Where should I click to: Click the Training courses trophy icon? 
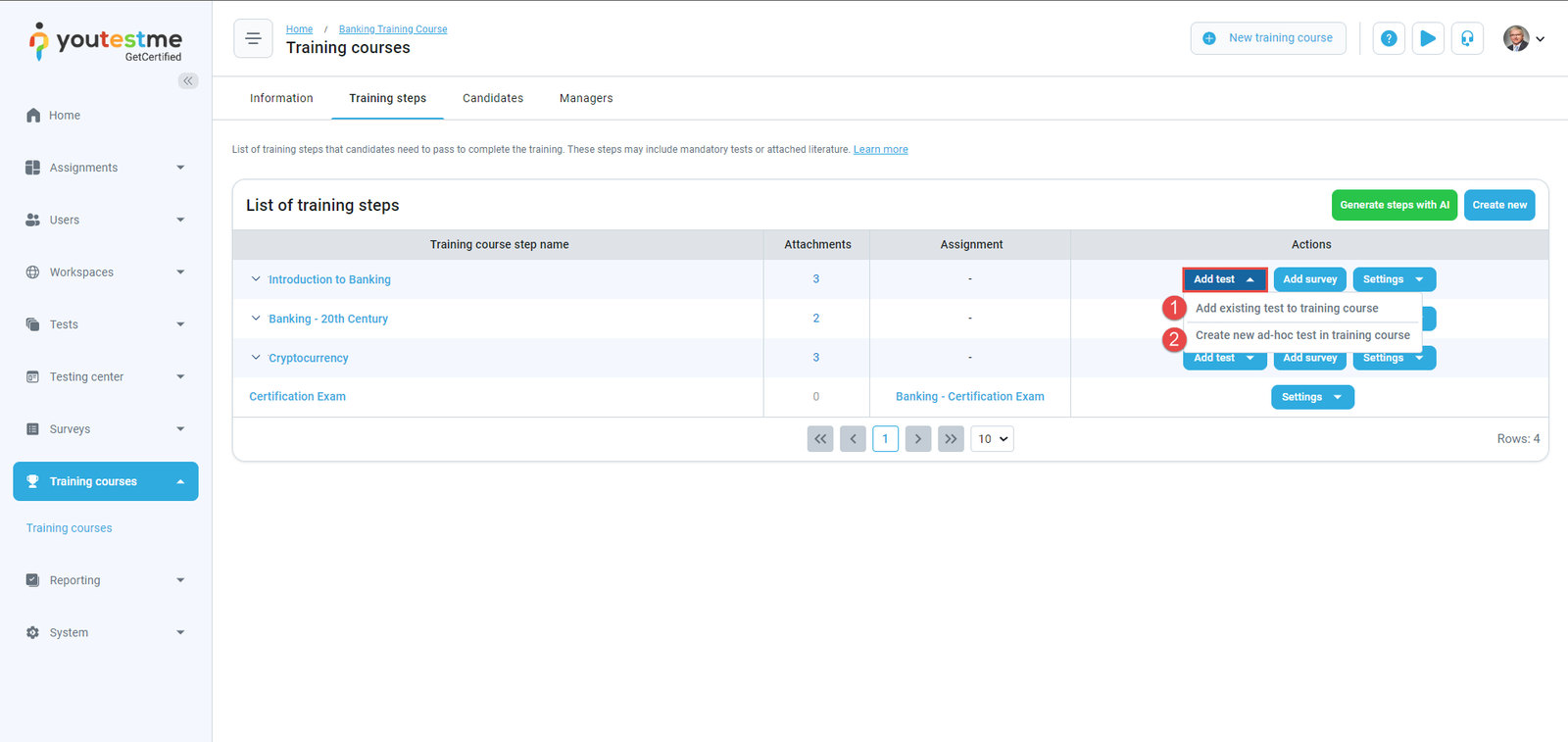[x=33, y=481]
